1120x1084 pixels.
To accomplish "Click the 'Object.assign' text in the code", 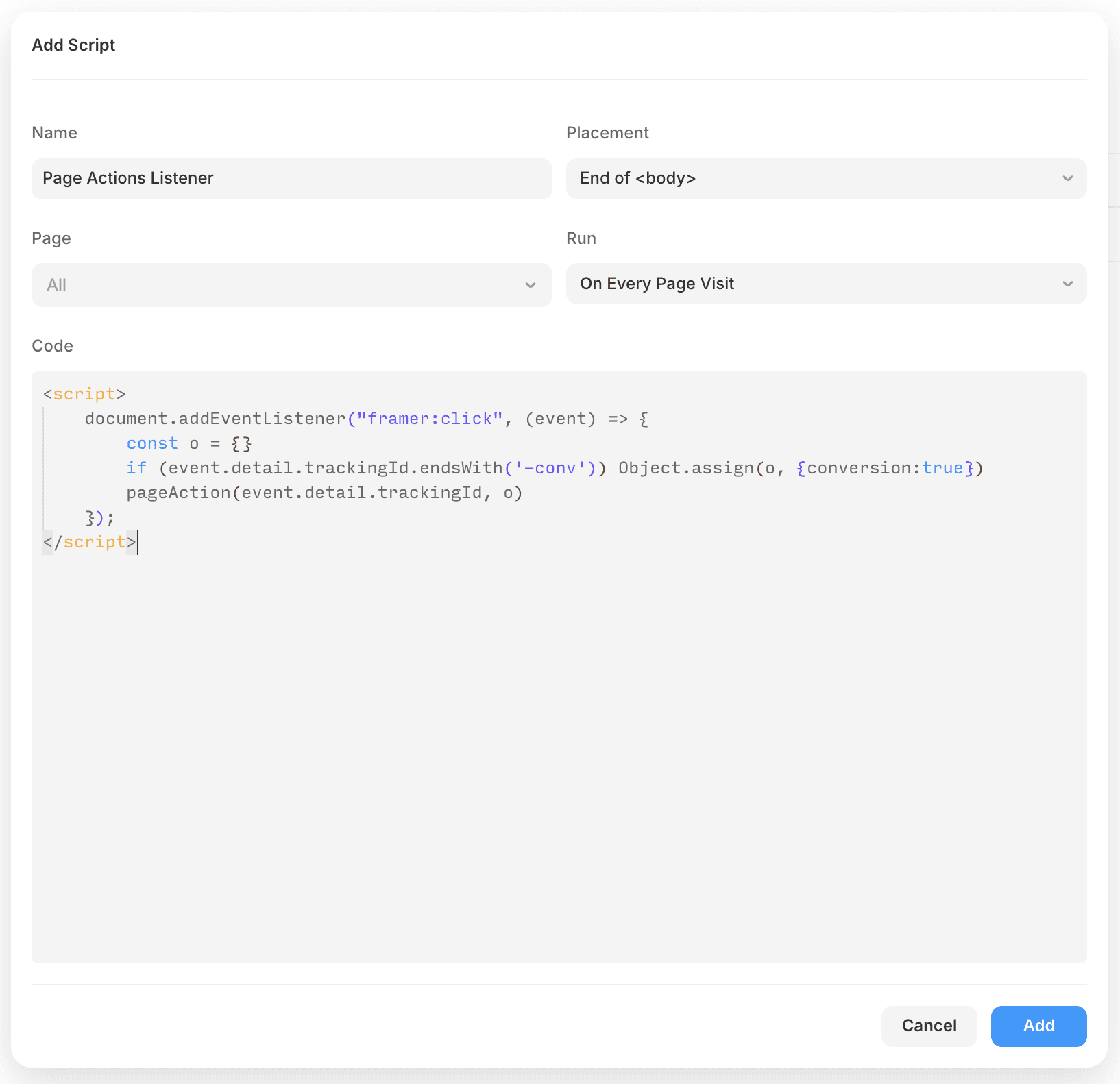I will [685, 468].
